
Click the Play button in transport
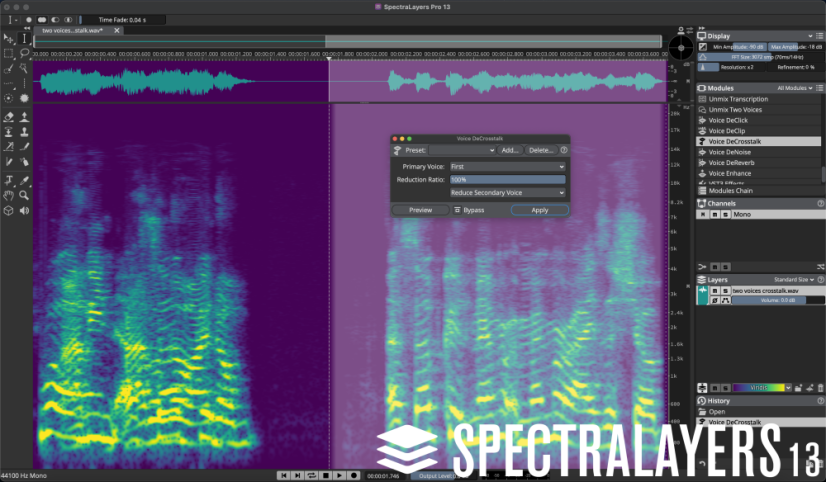(339, 475)
